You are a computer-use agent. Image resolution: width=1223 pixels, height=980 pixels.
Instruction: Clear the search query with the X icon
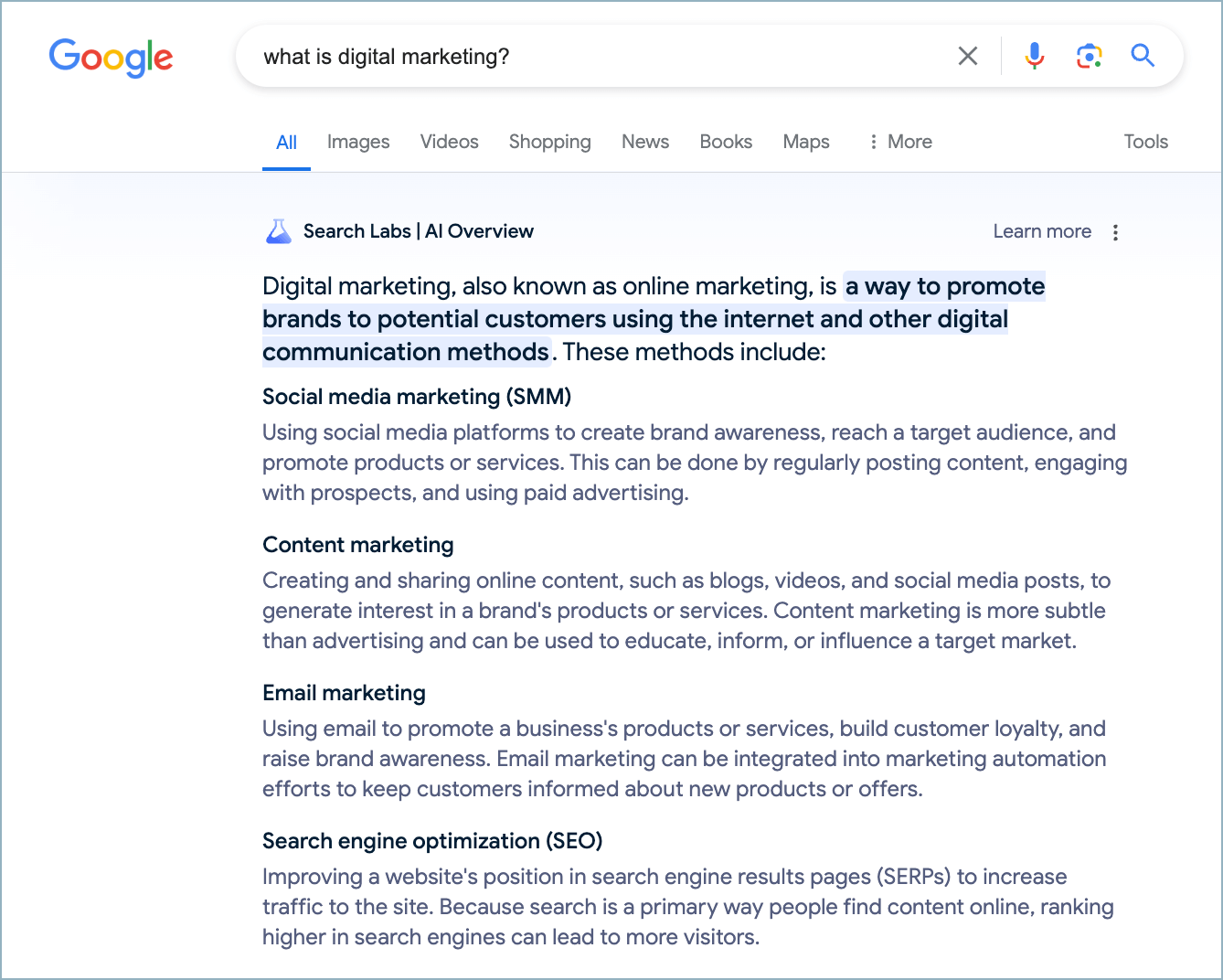pyautogui.click(x=967, y=57)
